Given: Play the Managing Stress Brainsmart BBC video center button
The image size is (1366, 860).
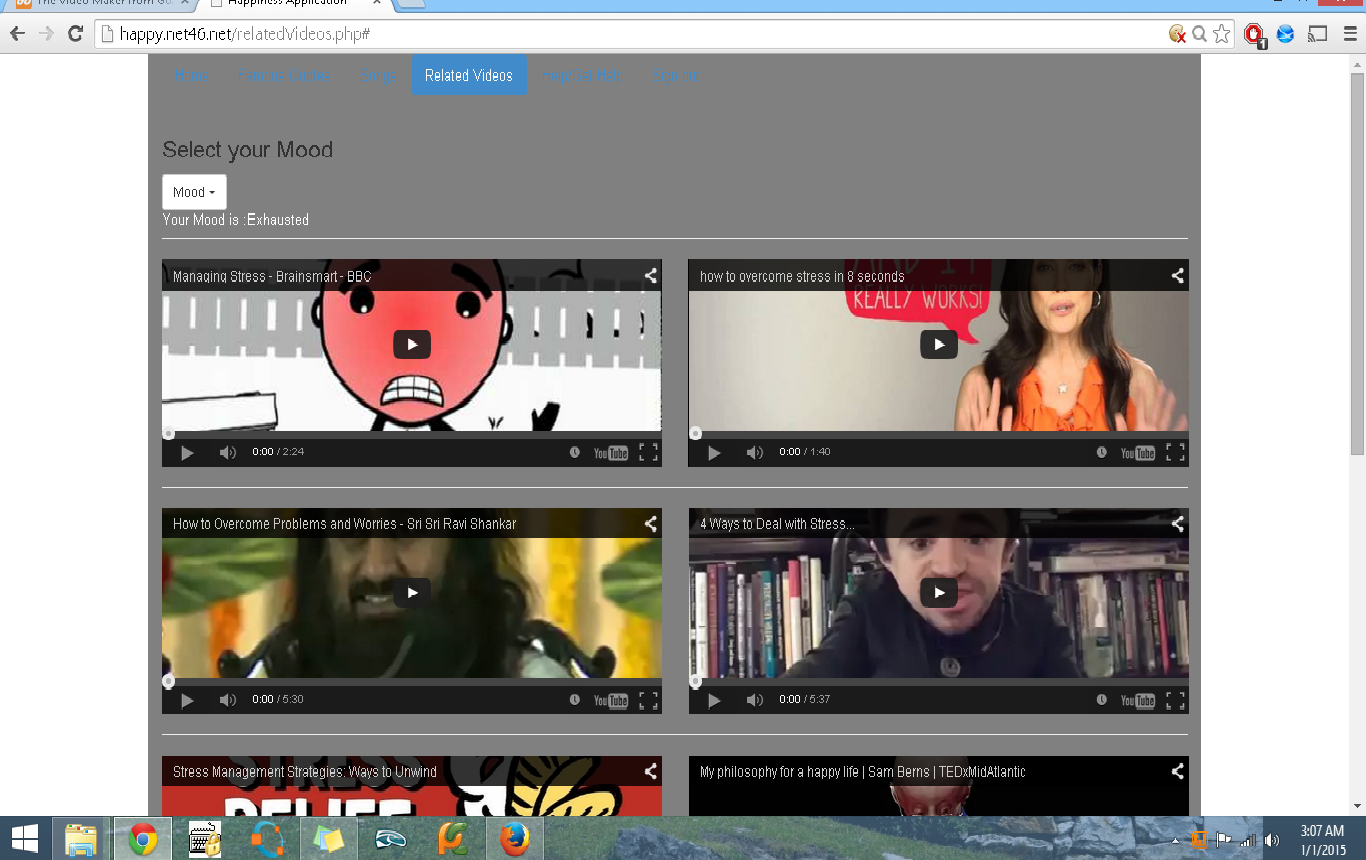Looking at the screenshot, I should 411,344.
